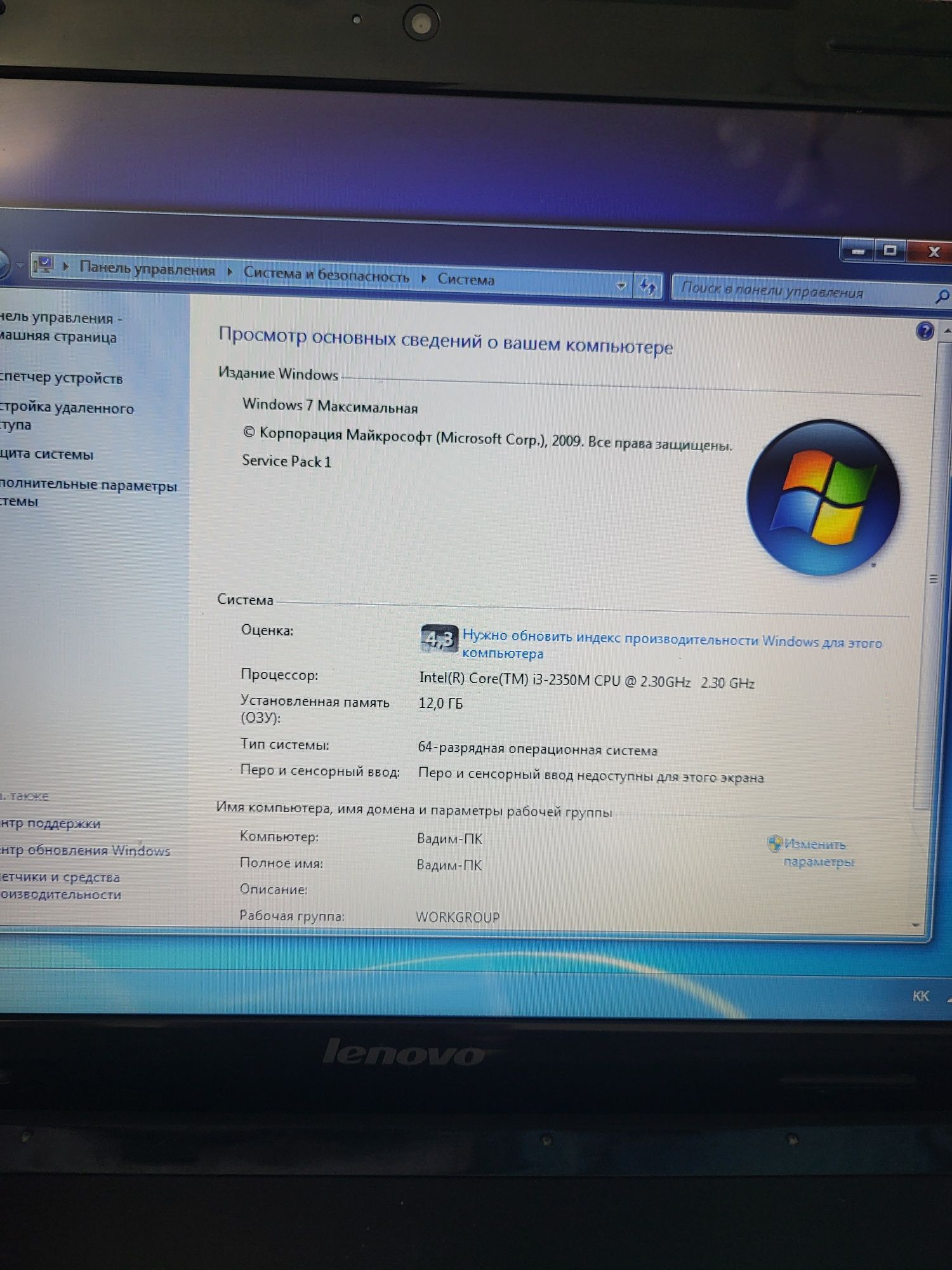
Task: Open Настройка удаленного доступа sidebar link
Action: [67, 416]
